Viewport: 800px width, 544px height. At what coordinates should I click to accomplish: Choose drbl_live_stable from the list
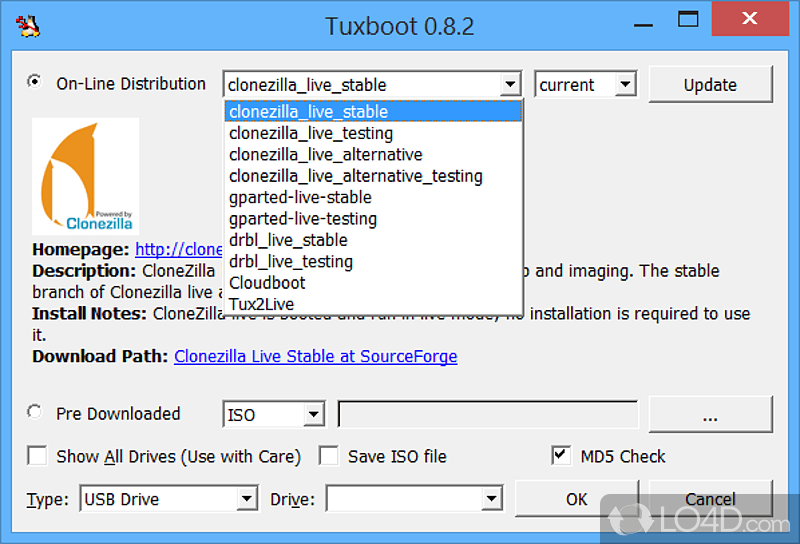tap(373, 240)
